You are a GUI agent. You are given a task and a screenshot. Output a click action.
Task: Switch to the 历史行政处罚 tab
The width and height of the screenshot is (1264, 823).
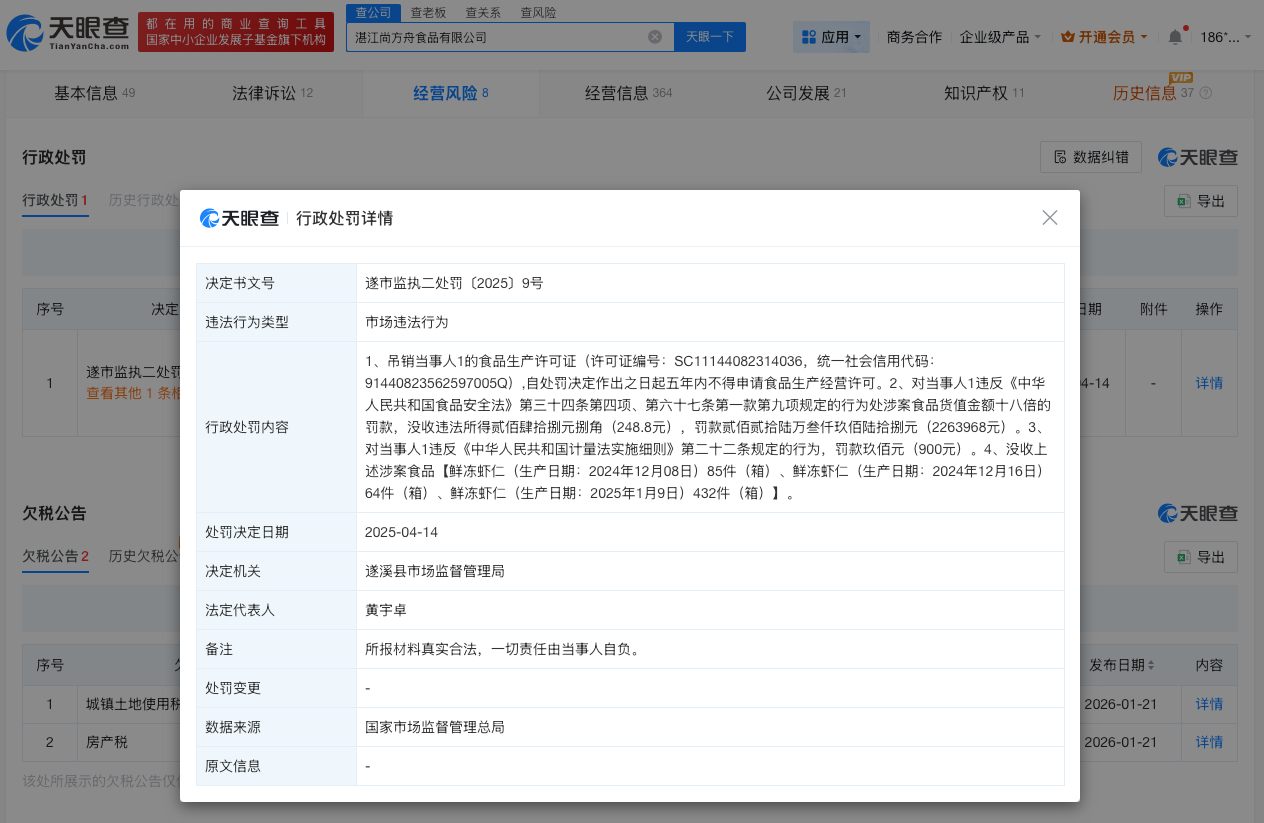tap(143, 200)
